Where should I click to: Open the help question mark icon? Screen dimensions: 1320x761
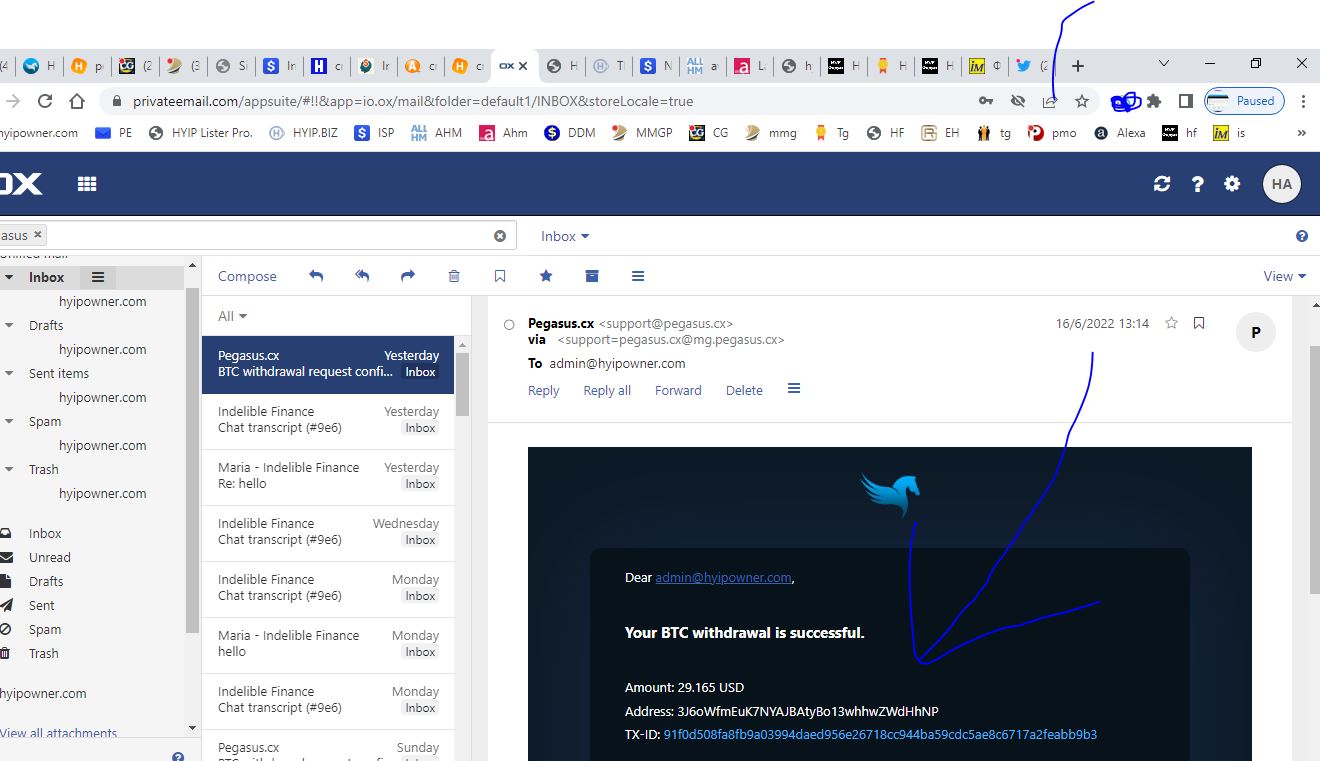[x=1197, y=184]
